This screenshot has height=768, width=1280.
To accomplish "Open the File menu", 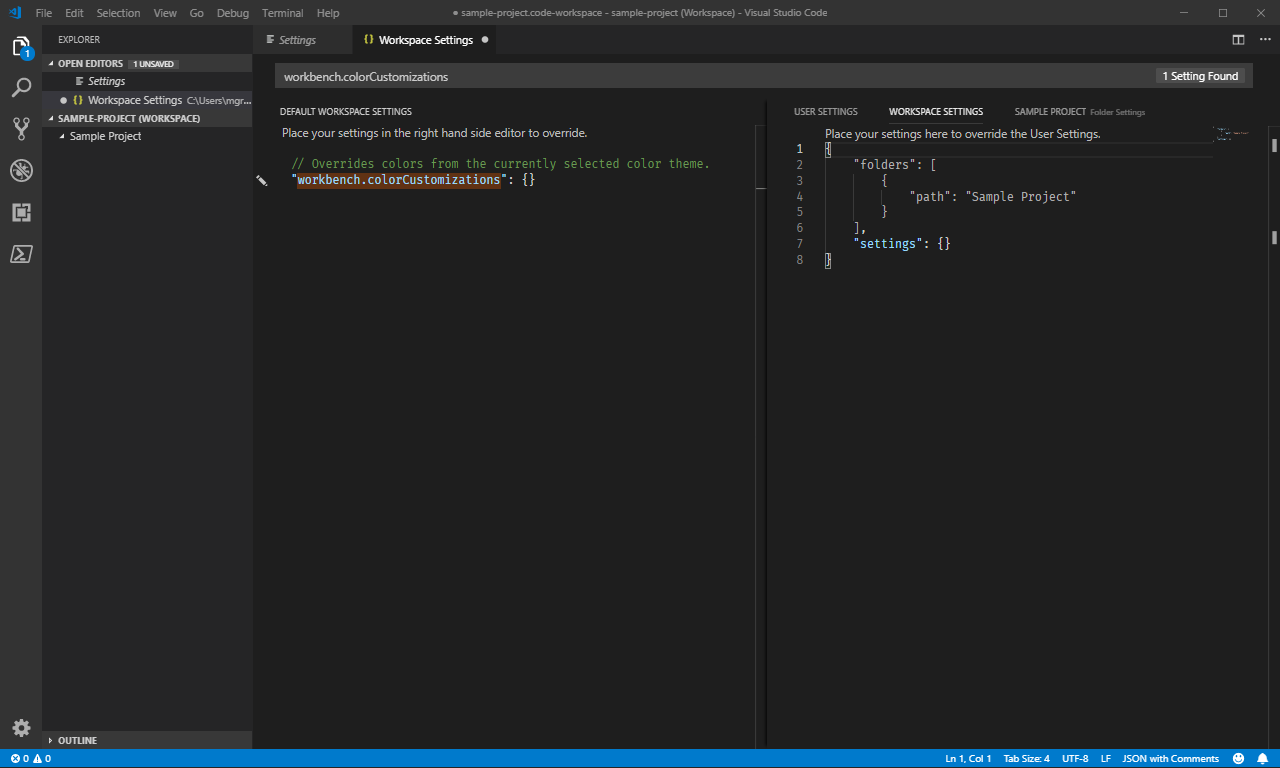I will pos(44,13).
